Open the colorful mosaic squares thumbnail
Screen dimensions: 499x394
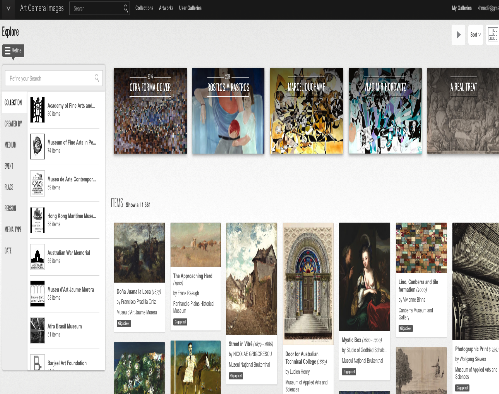pos(421,248)
